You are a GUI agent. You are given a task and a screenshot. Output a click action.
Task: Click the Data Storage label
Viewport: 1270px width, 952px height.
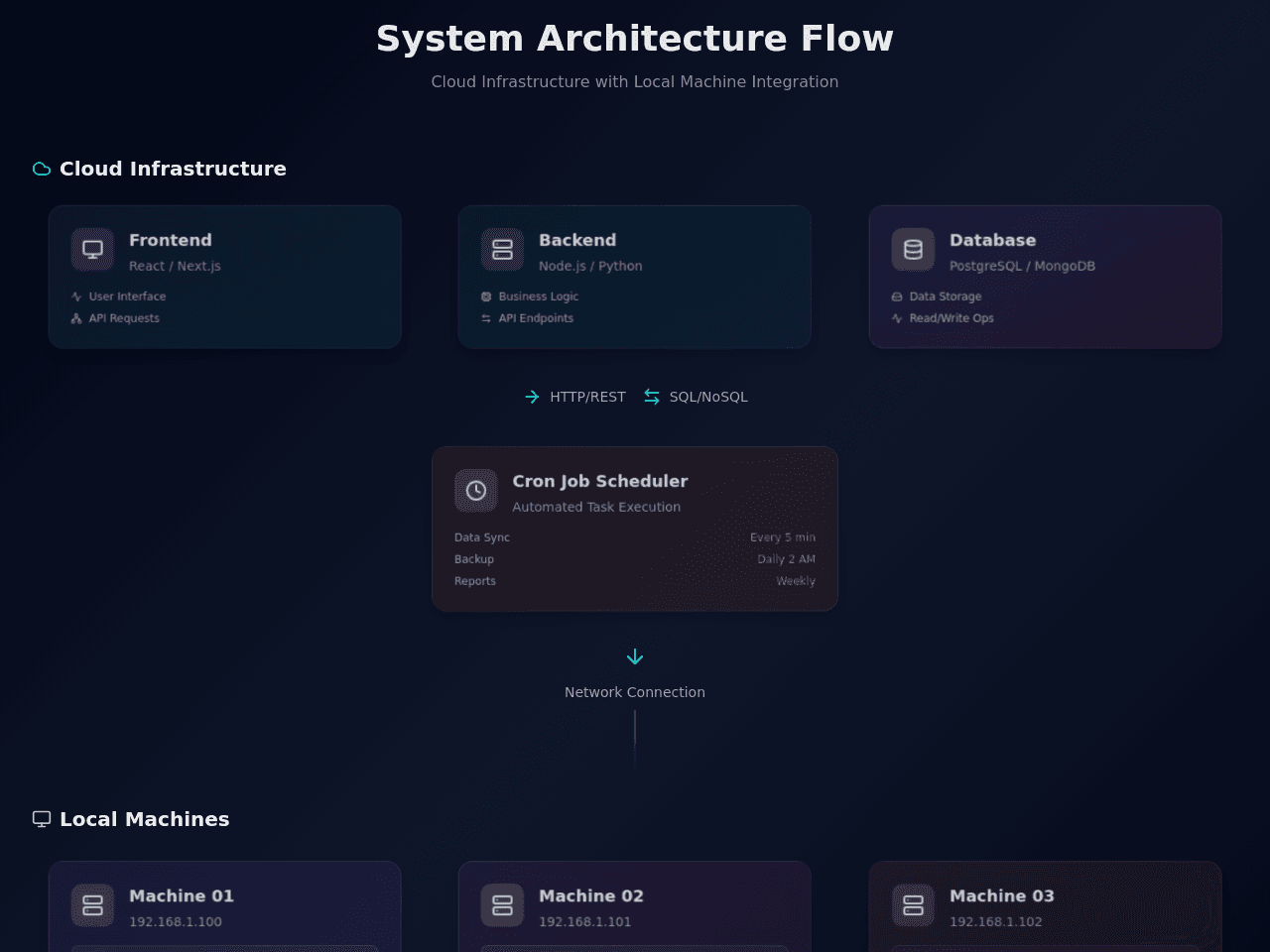pyautogui.click(x=946, y=297)
